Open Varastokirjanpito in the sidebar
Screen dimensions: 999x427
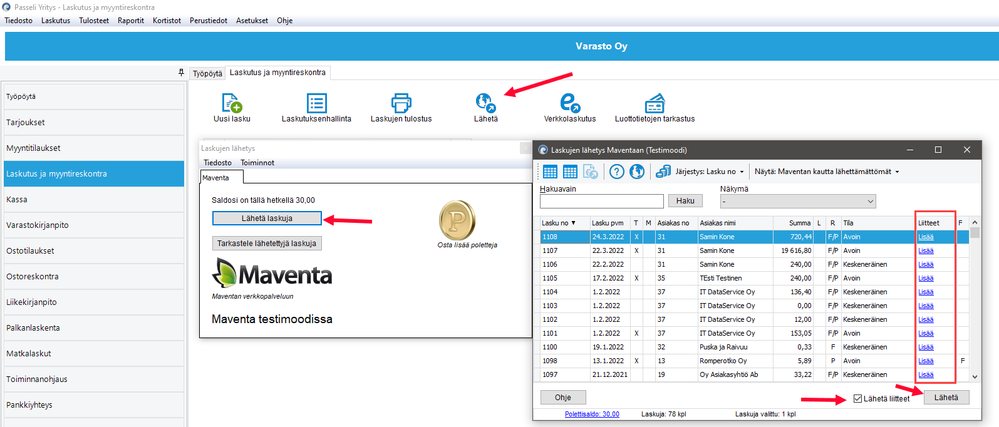pyautogui.click(x=93, y=225)
